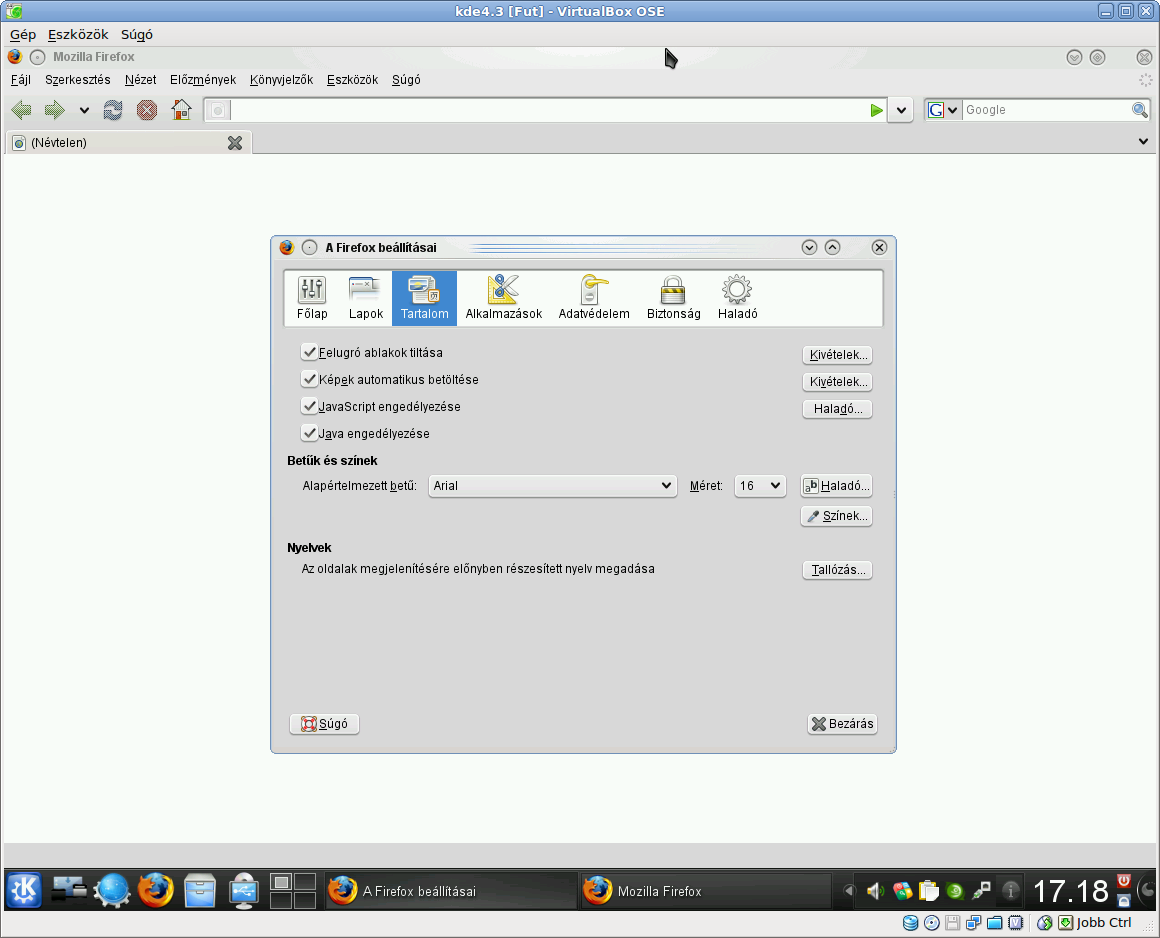1160x938 pixels.
Task: Switch to Mozilla Firefox taskbar entry
Action: (x=705, y=891)
